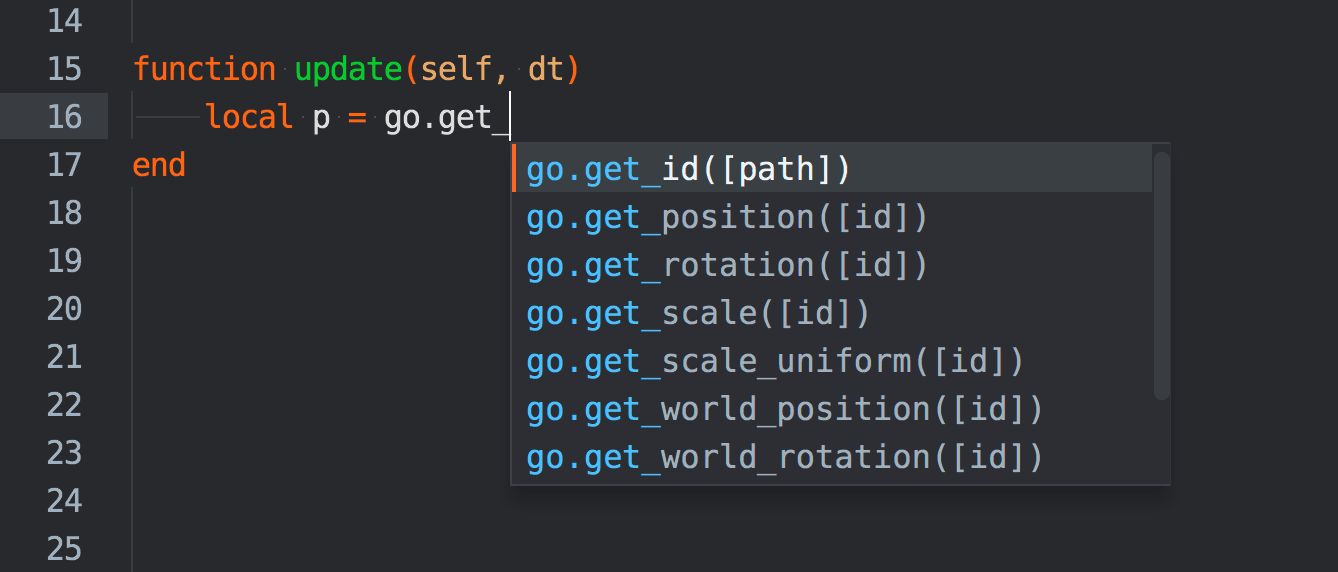Insert go.get_scale([id]) from autocomplete
Image resolution: width=1338 pixels, height=572 pixels.
pos(698,313)
